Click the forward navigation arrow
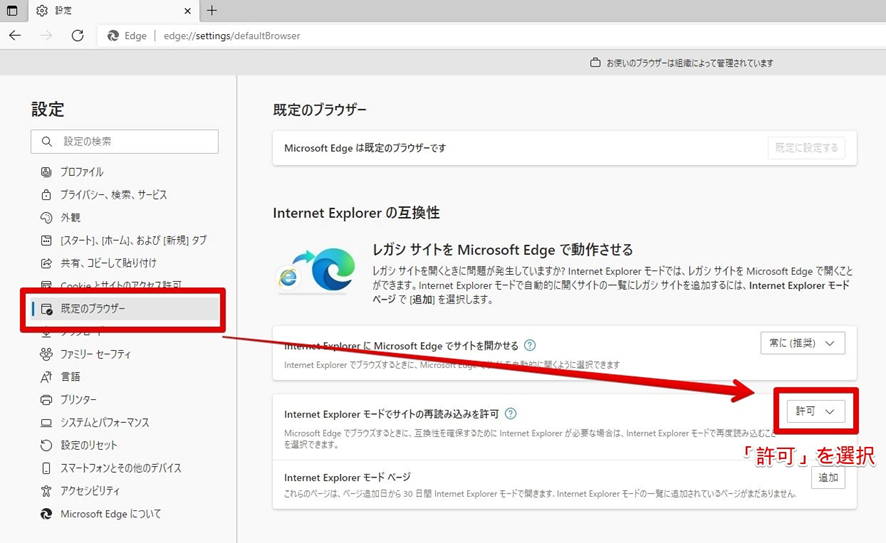Image resolution: width=886 pixels, height=543 pixels. click(46, 36)
